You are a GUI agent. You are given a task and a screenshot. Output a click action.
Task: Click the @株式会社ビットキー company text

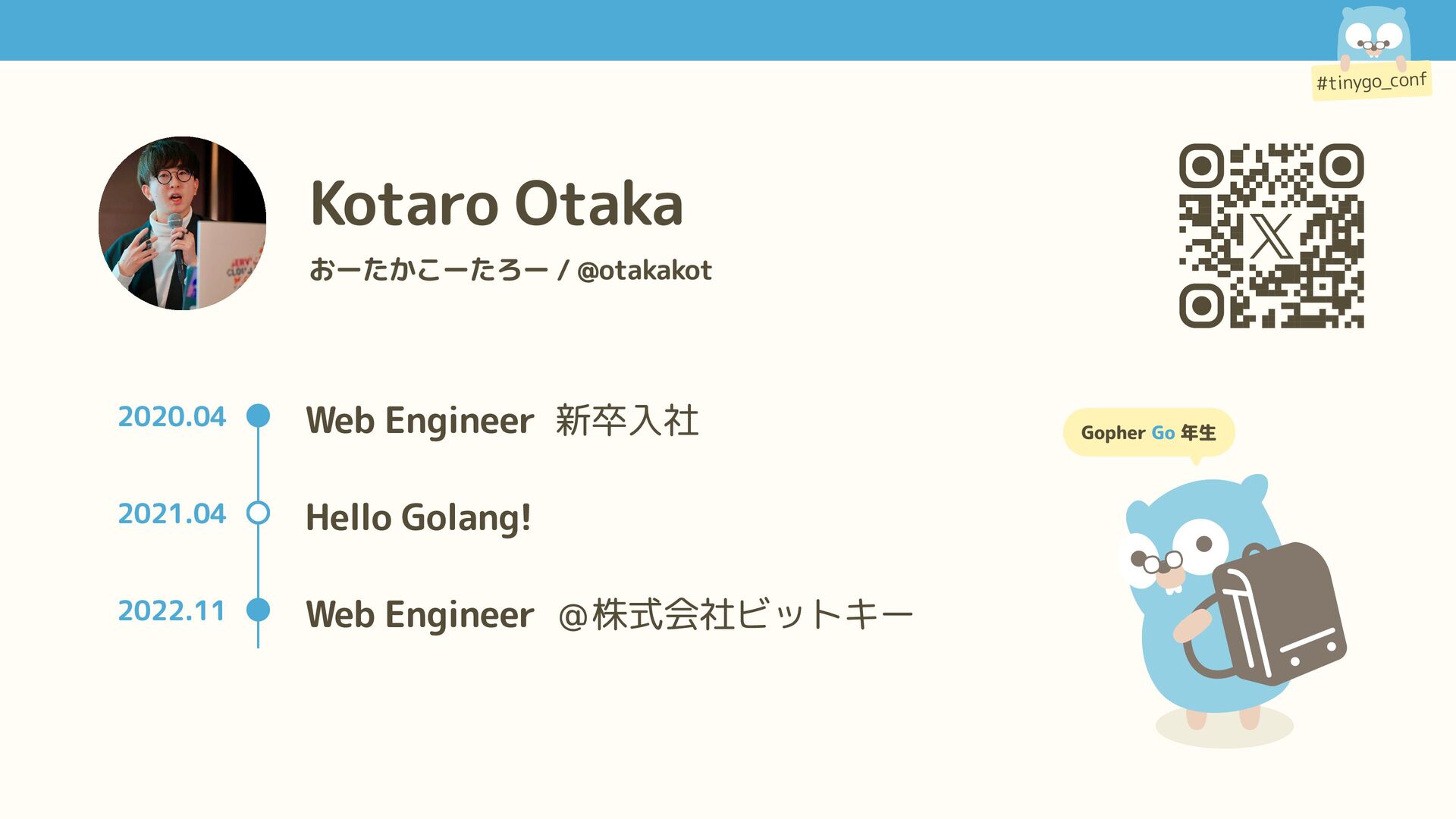tap(735, 614)
